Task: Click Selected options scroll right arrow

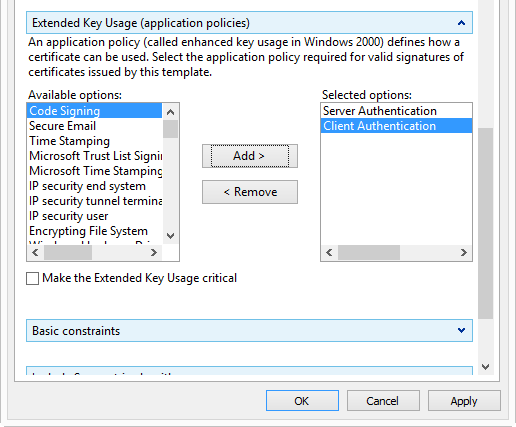Action: point(464,252)
